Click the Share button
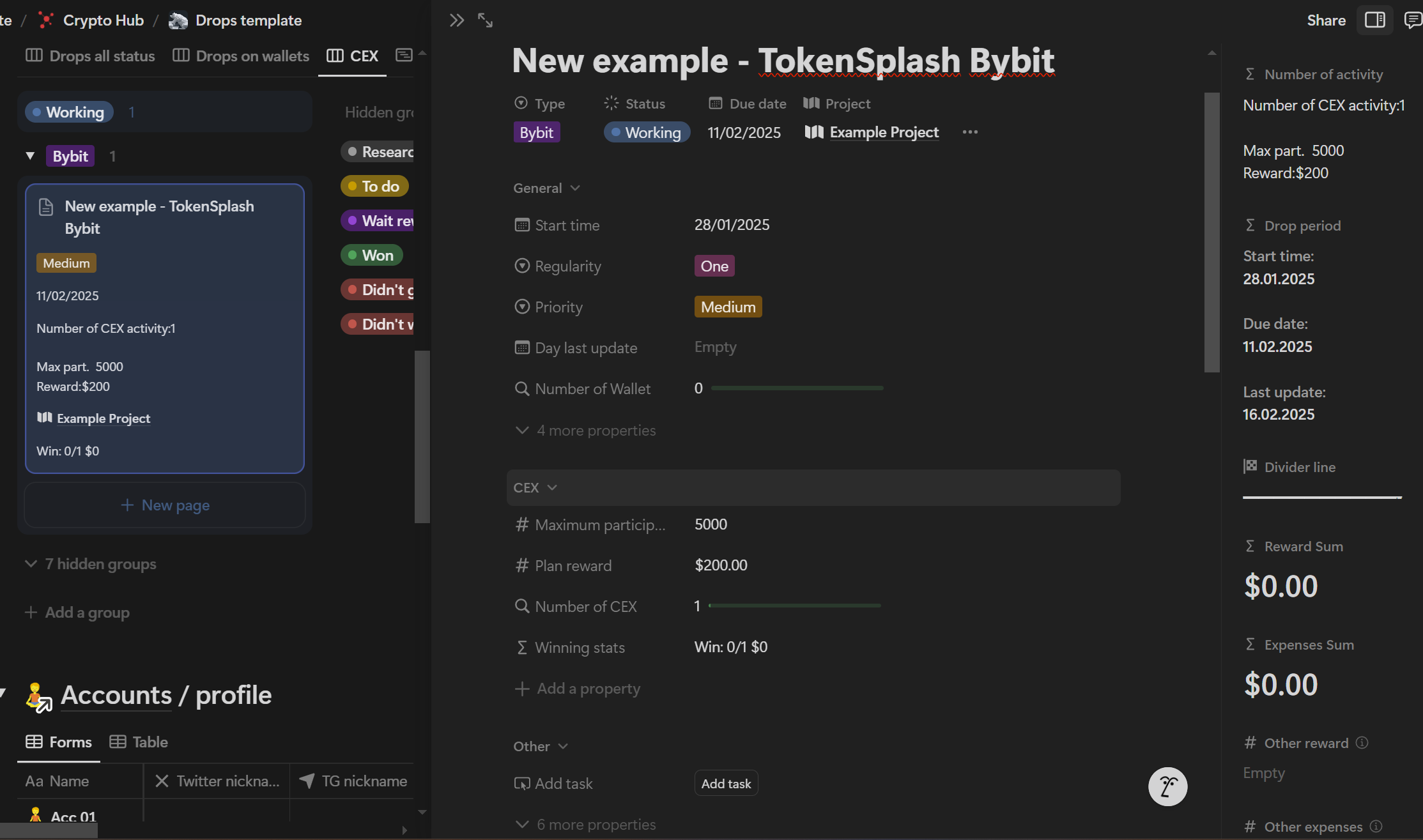 click(x=1326, y=20)
